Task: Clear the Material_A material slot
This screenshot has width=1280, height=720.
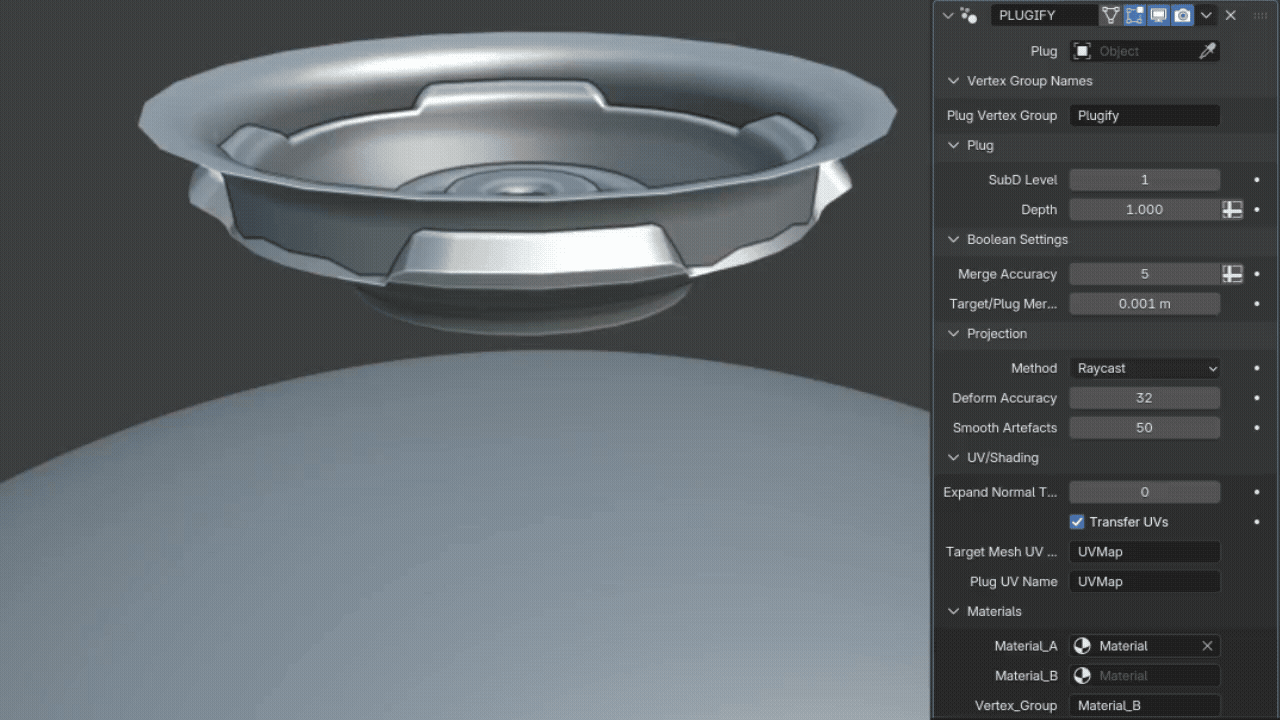Action: pos(1207,646)
